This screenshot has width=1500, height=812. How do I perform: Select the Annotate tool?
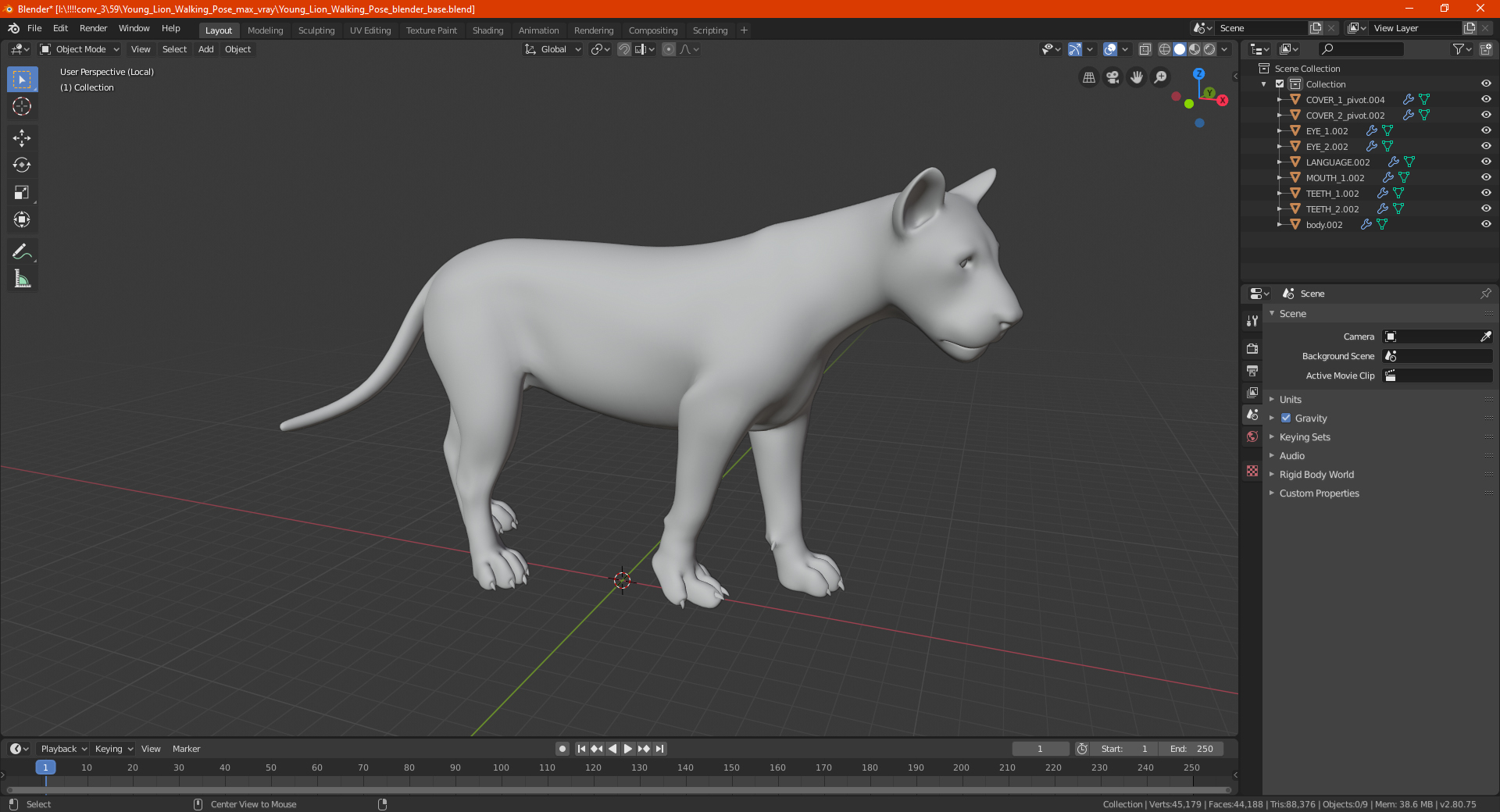point(22,251)
